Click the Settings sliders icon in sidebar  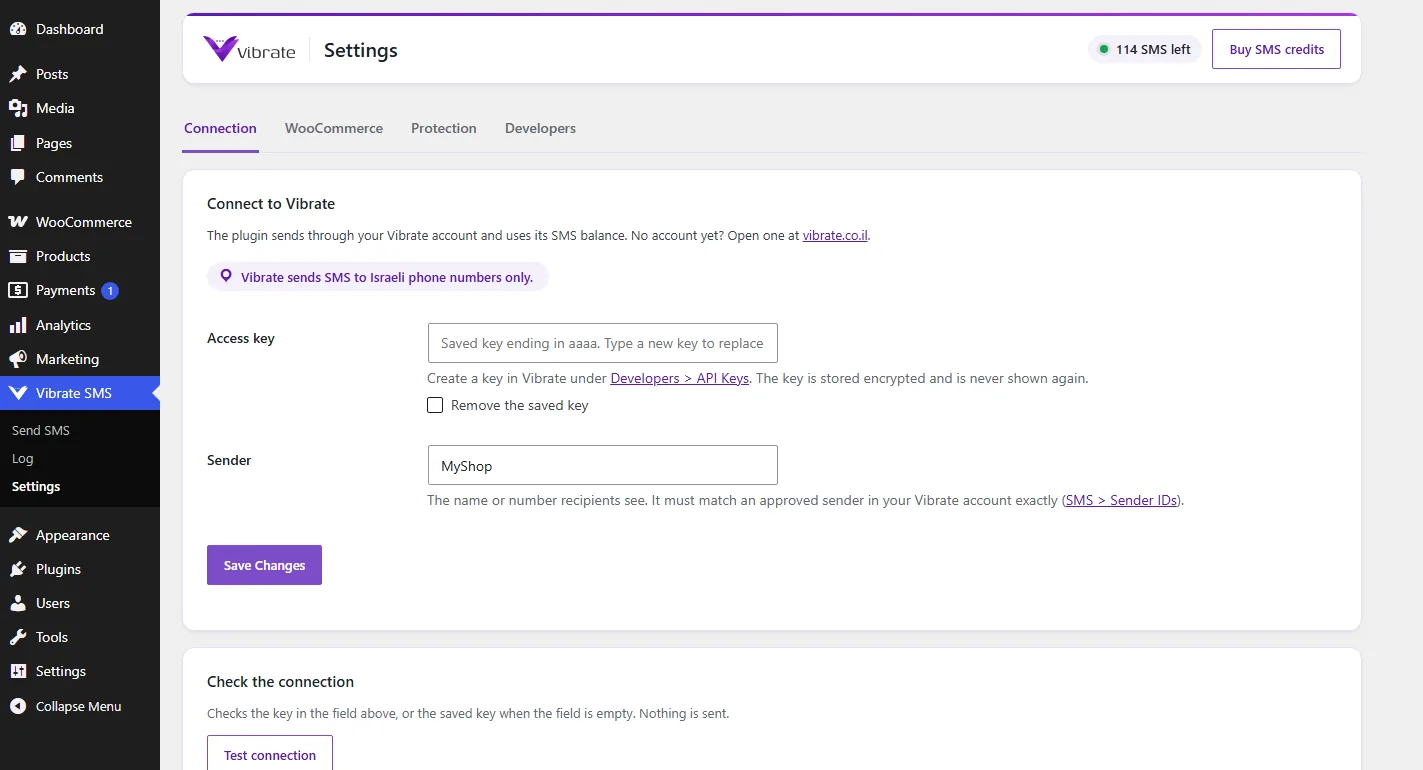click(18, 671)
